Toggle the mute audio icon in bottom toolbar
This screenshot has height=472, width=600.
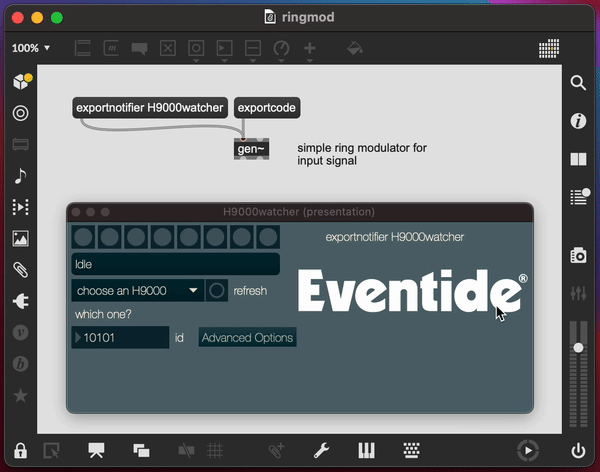point(186,451)
